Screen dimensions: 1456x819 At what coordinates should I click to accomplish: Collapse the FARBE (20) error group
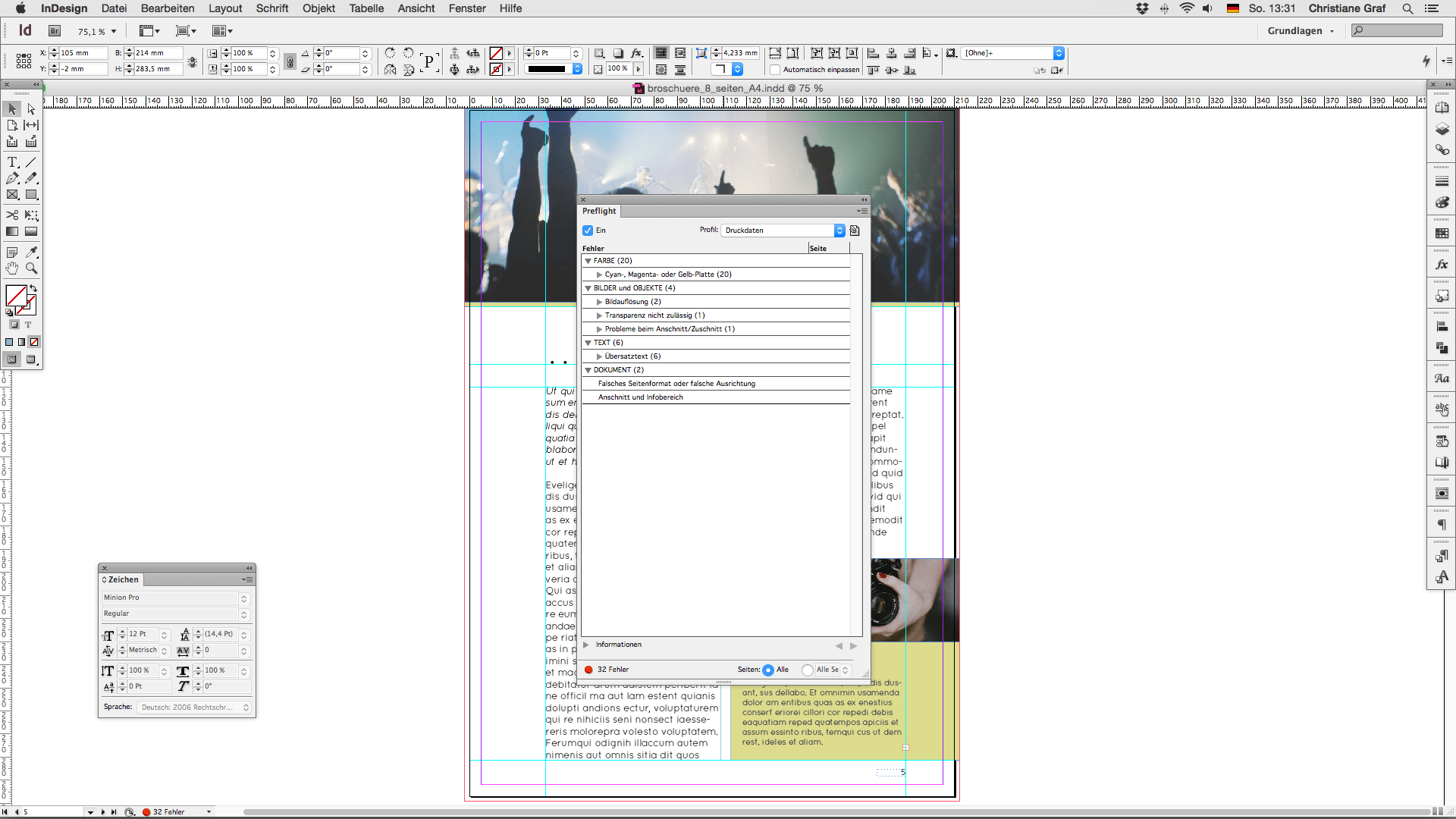[x=588, y=261]
